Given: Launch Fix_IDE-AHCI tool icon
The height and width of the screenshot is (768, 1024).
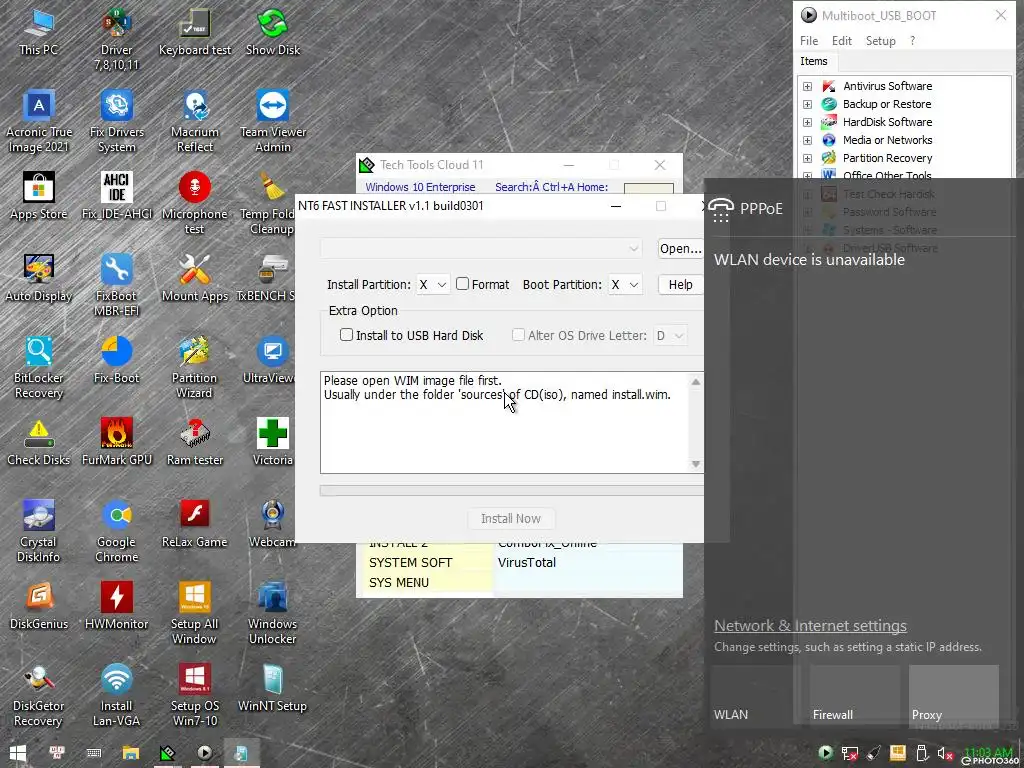Looking at the screenshot, I should (x=117, y=196).
